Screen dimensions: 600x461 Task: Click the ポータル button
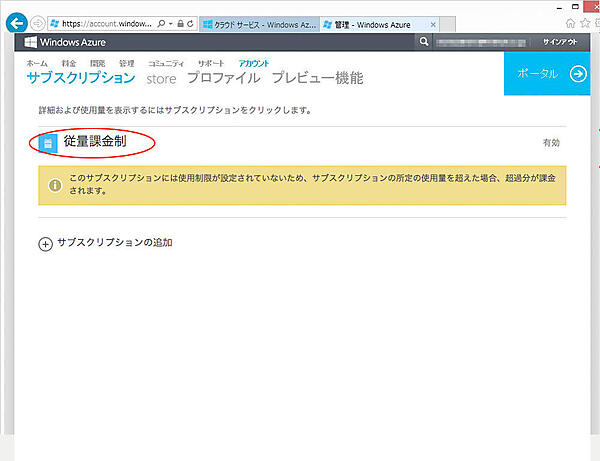click(x=547, y=73)
